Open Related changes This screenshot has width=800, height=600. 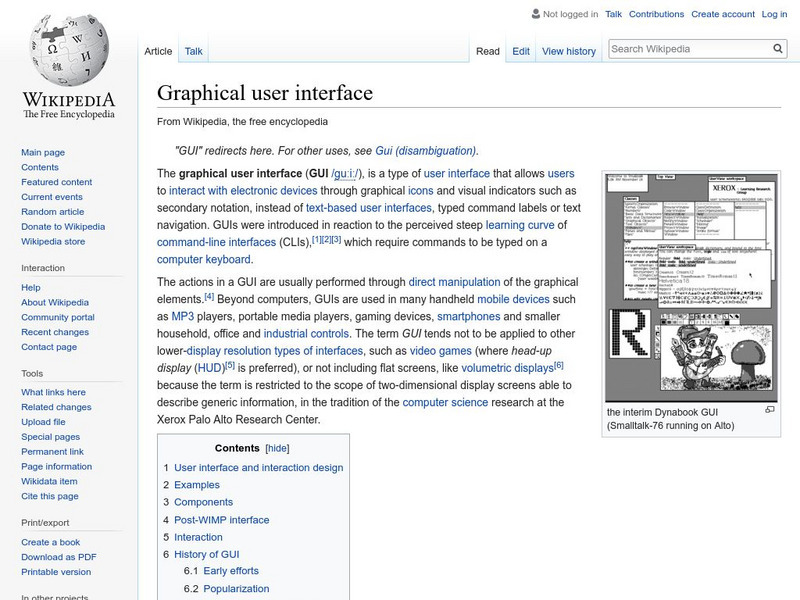point(56,407)
